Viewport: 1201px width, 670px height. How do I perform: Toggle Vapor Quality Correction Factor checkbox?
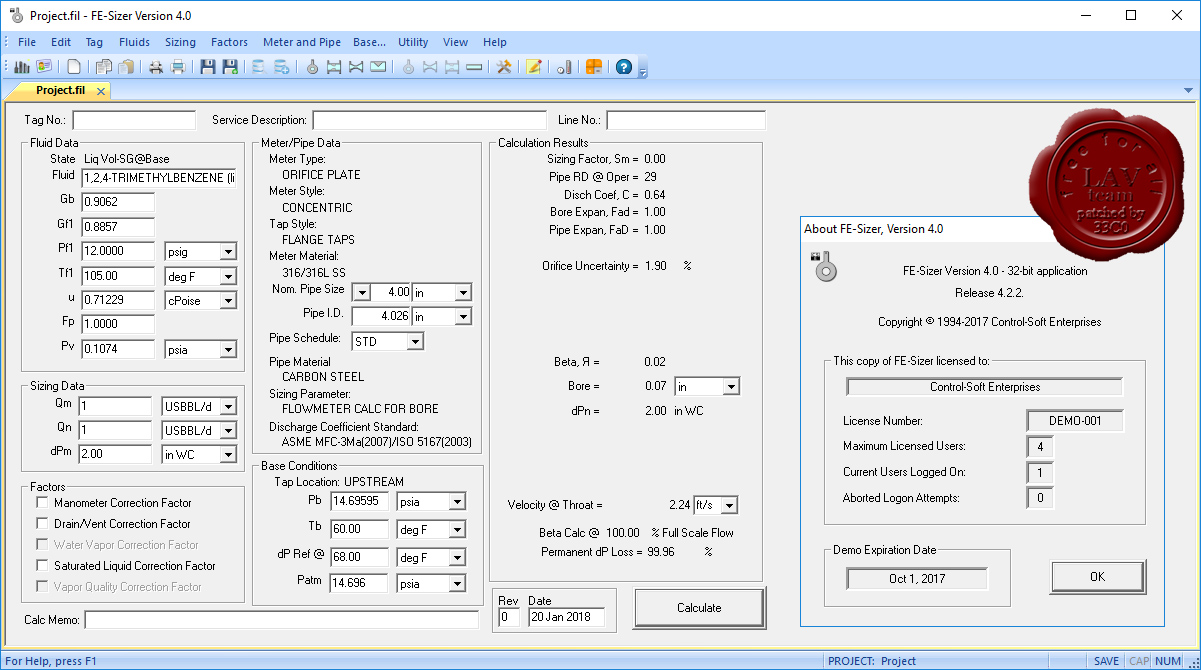42,586
